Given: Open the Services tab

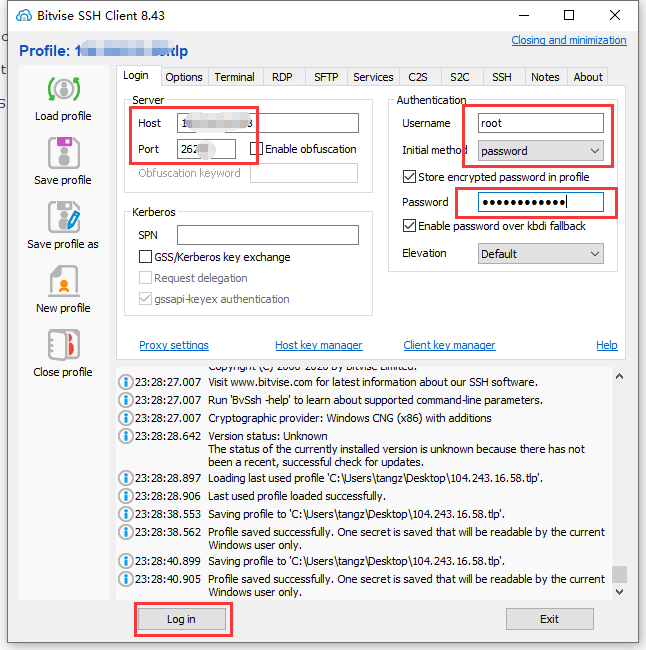Looking at the screenshot, I should (373, 77).
